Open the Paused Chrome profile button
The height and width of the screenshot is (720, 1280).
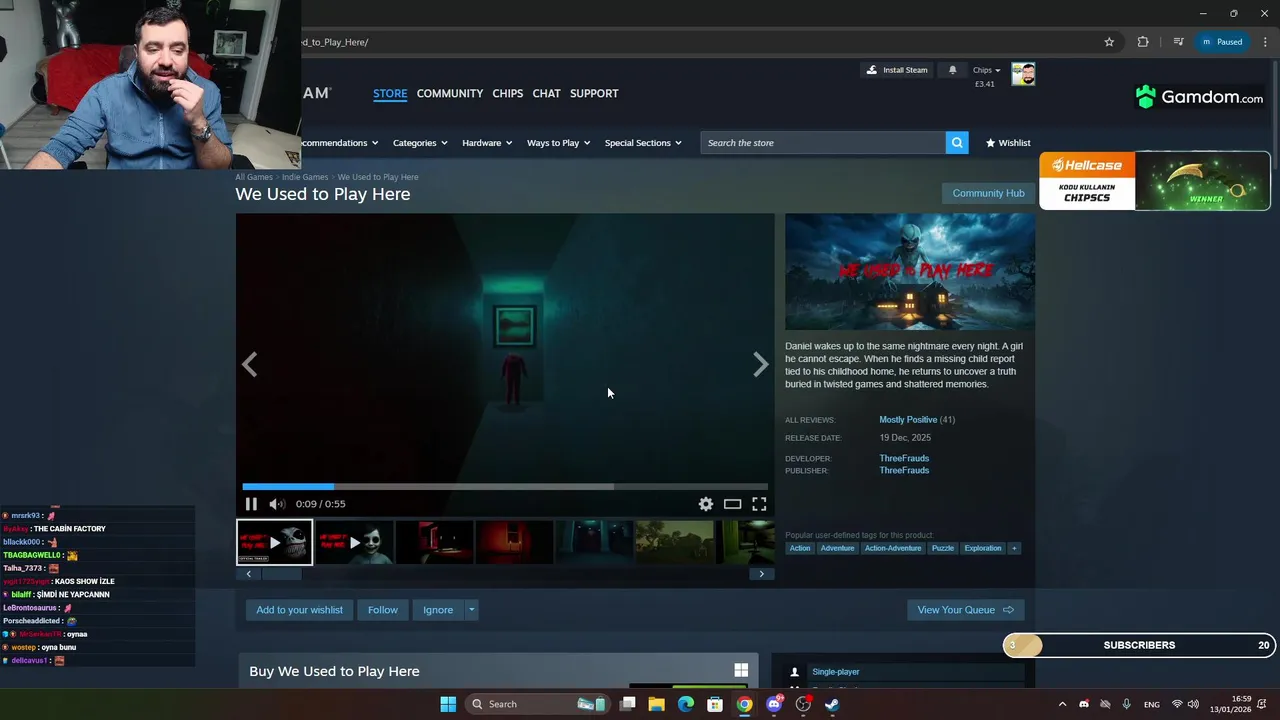(1222, 42)
